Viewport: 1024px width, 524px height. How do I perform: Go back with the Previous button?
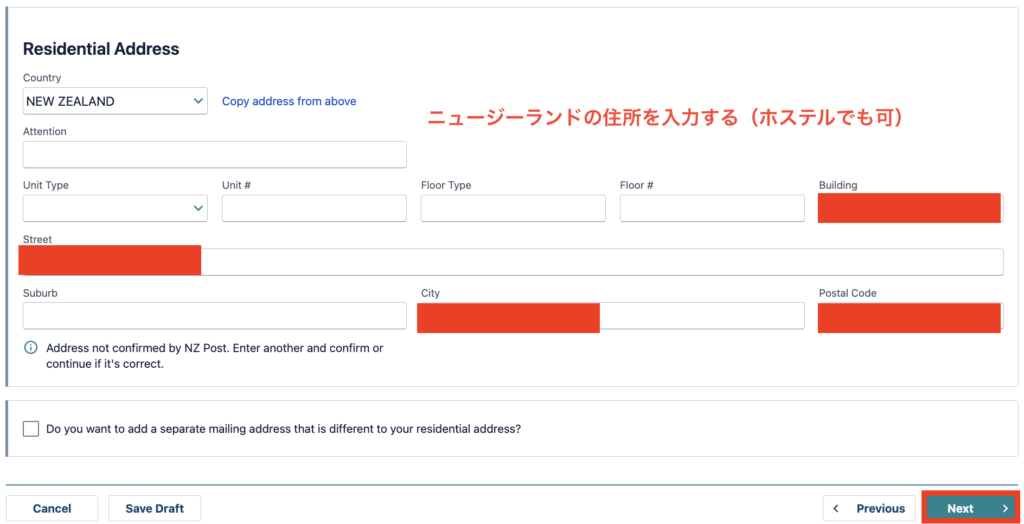[869, 508]
